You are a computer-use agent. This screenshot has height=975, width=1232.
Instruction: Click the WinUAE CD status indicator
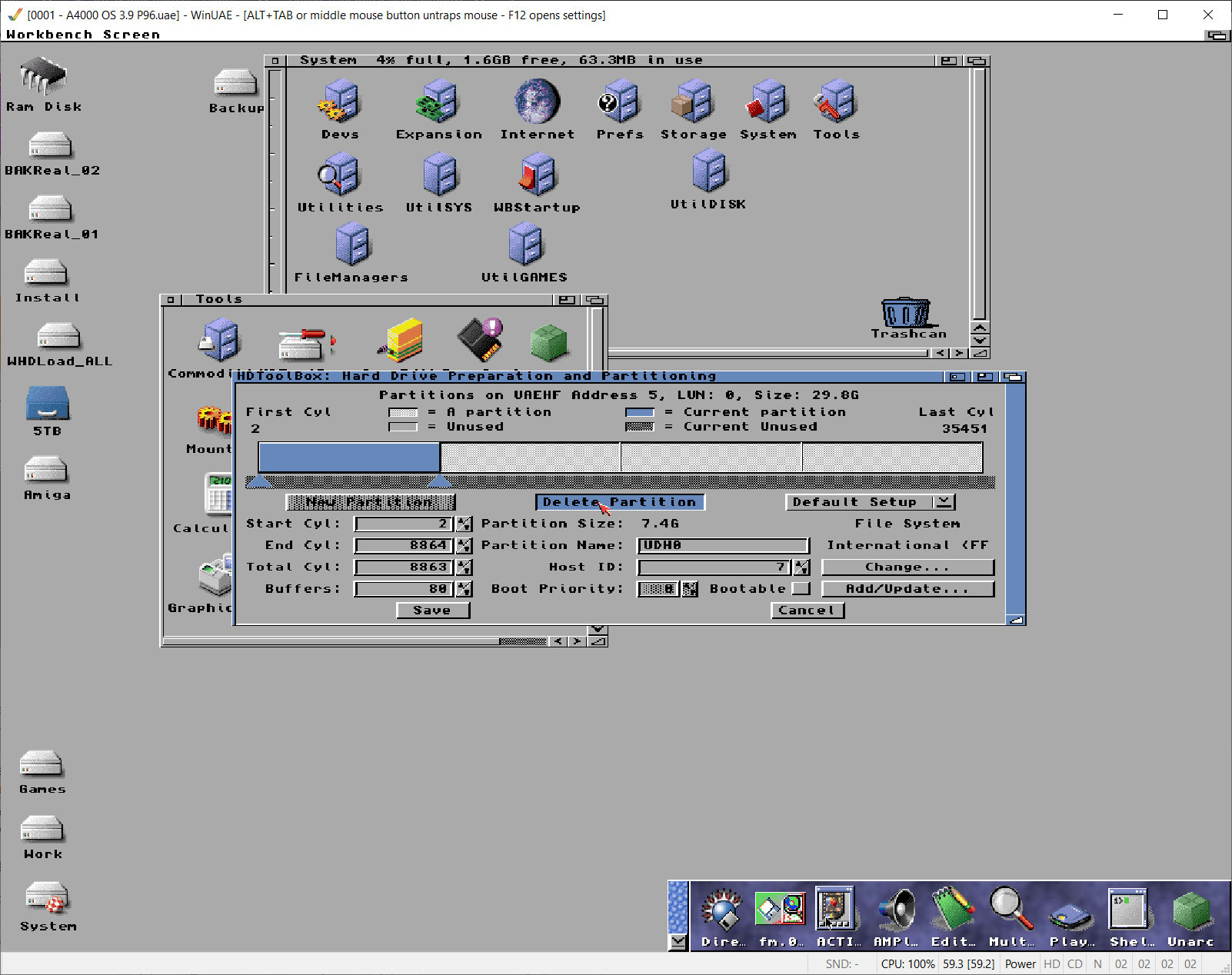click(1075, 963)
